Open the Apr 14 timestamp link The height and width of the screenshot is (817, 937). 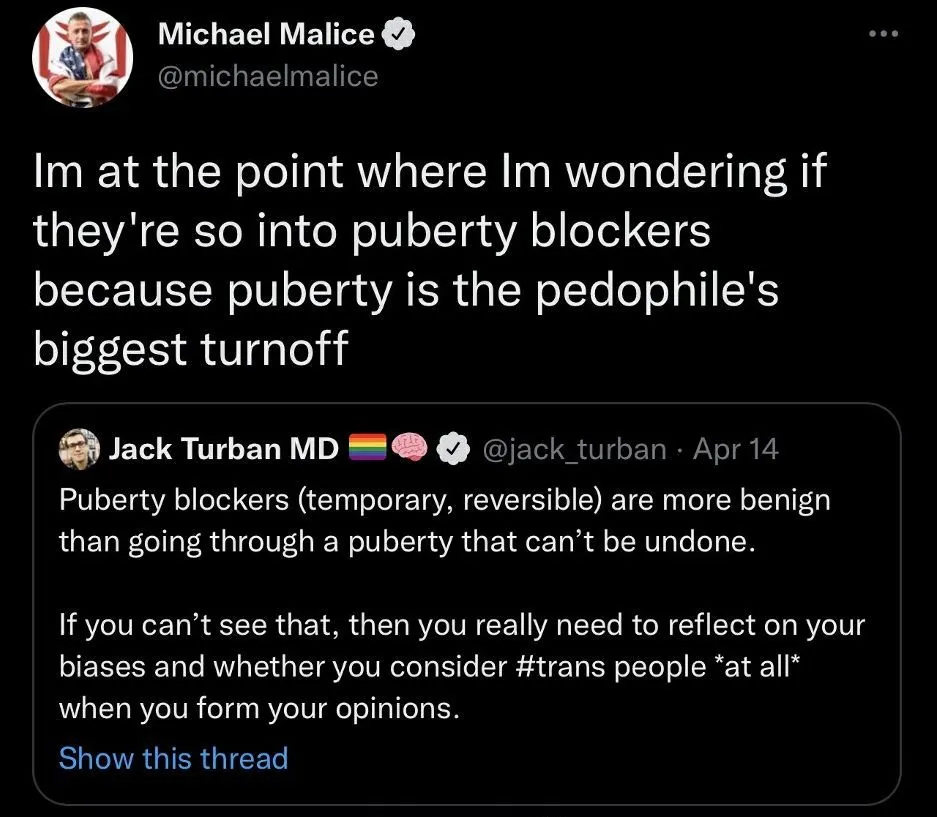point(737,449)
